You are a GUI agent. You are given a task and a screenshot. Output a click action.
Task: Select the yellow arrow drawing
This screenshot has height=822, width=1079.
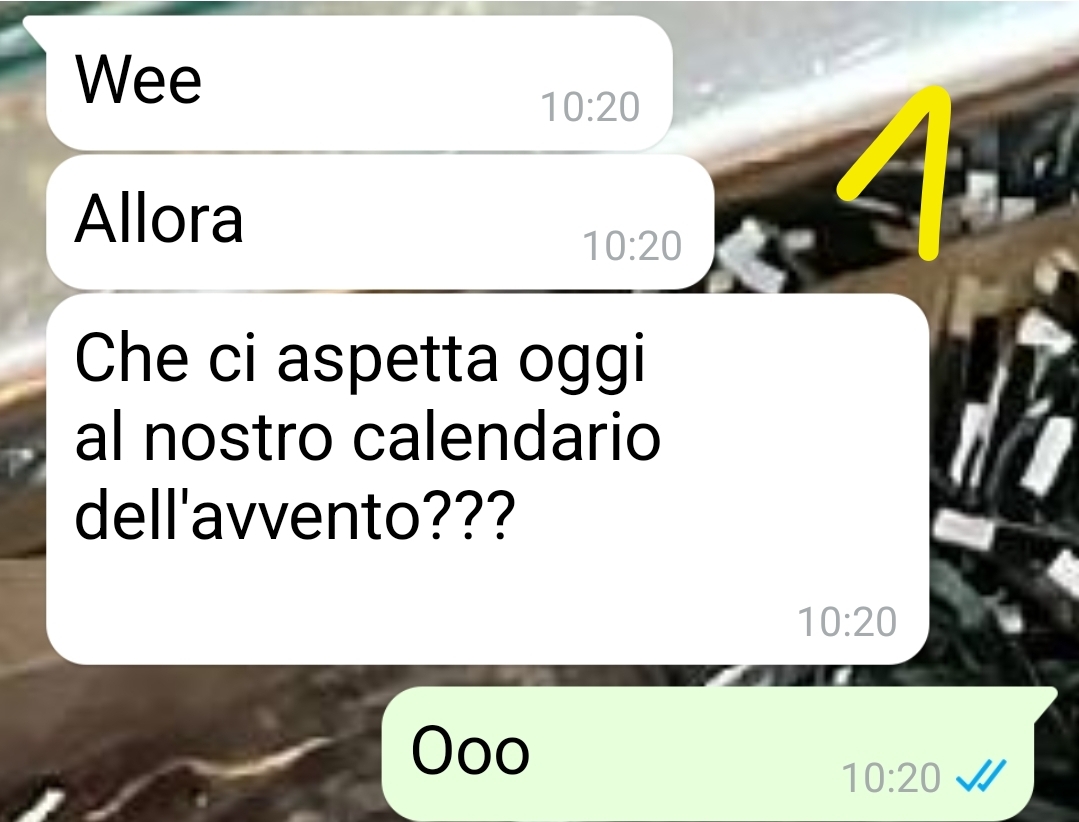pos(895,173)
